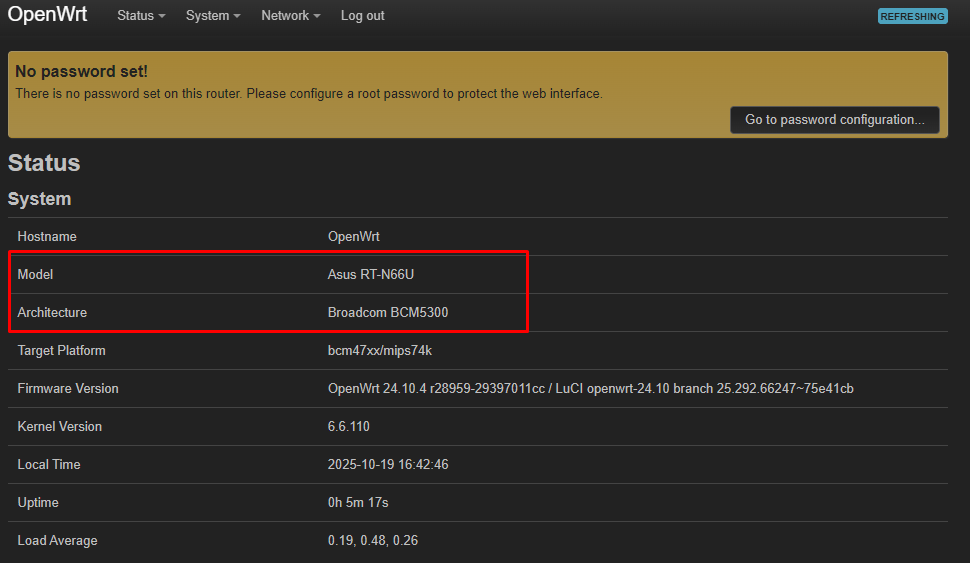Click the Target Platform label

[x=61, y=350]
